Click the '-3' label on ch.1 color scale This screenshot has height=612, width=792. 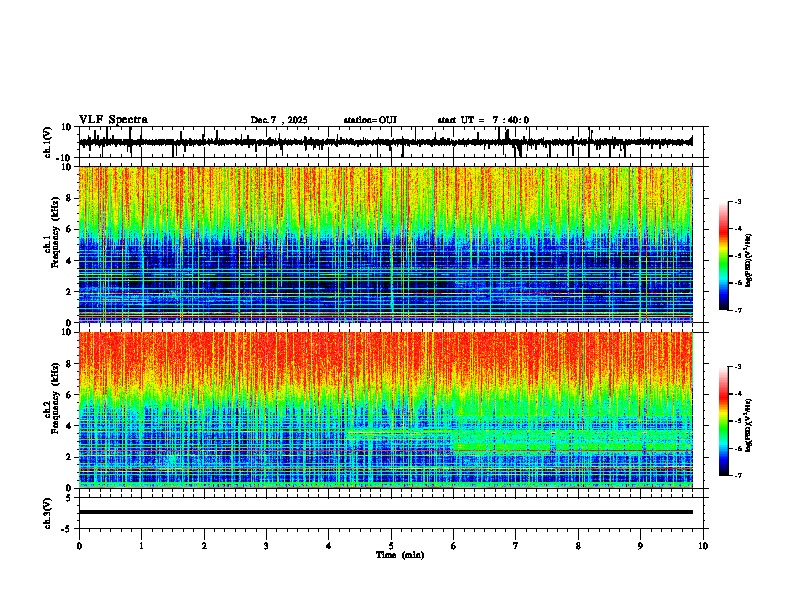click(738, 201)
